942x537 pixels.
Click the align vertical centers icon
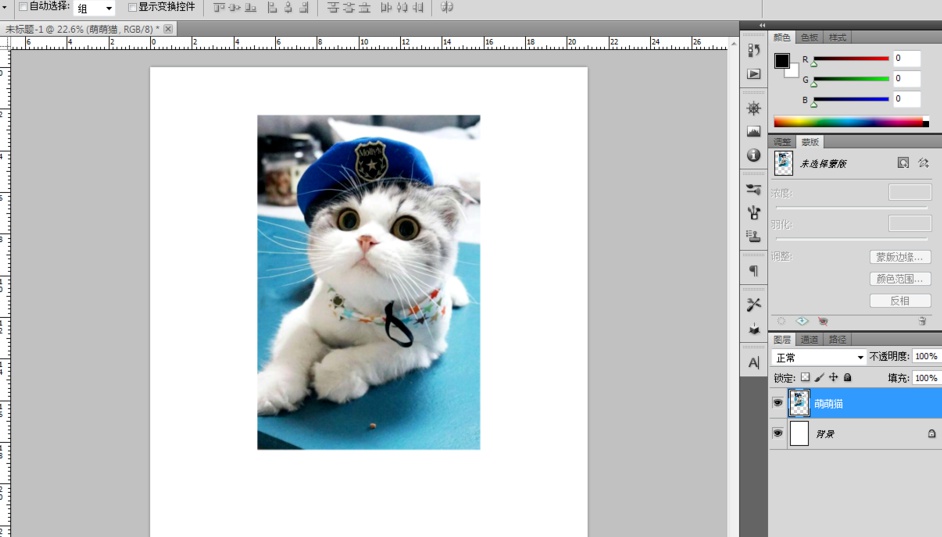pyautogui.click(x=235, y=7)
